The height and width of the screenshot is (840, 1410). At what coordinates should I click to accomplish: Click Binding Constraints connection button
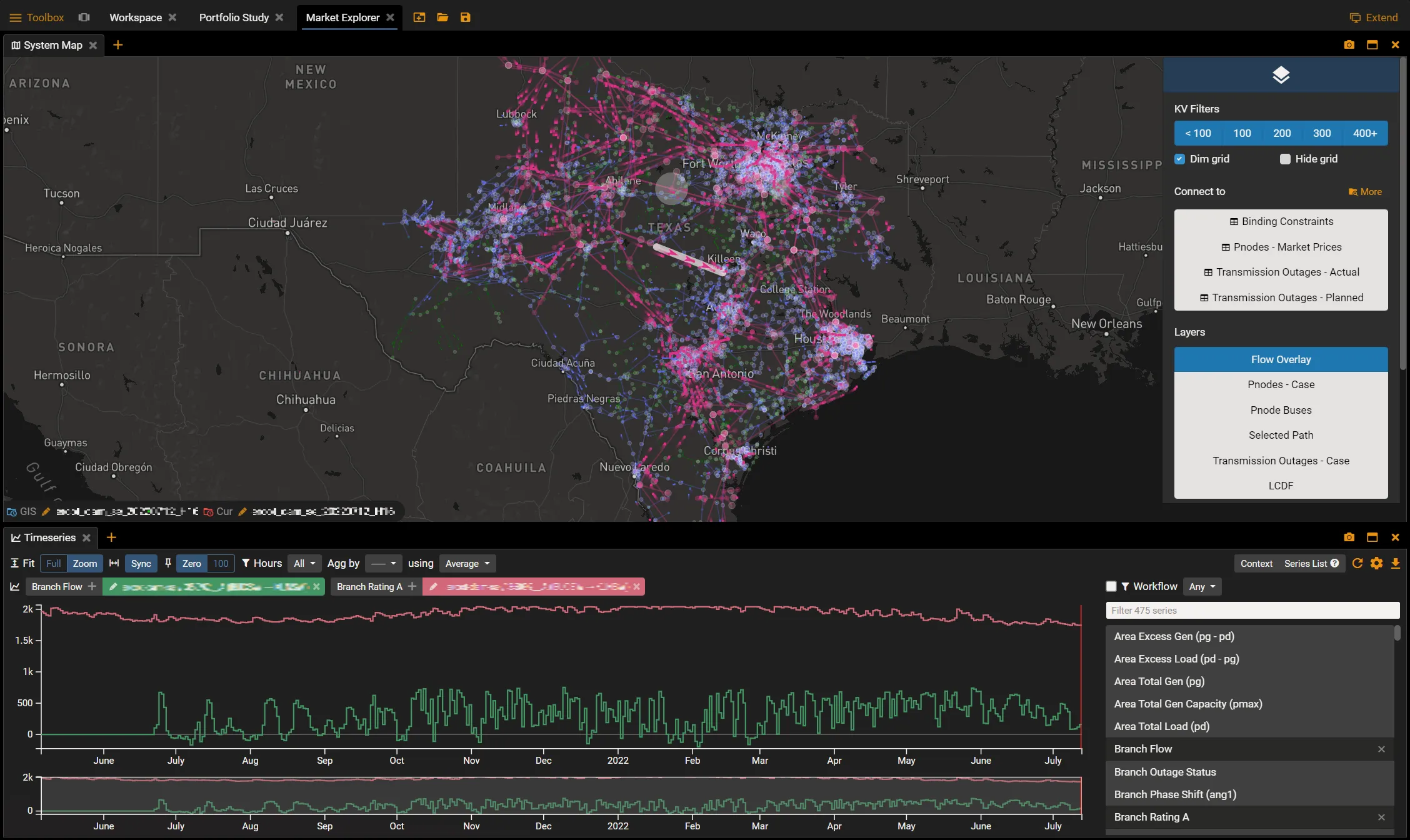[1281, 221]
